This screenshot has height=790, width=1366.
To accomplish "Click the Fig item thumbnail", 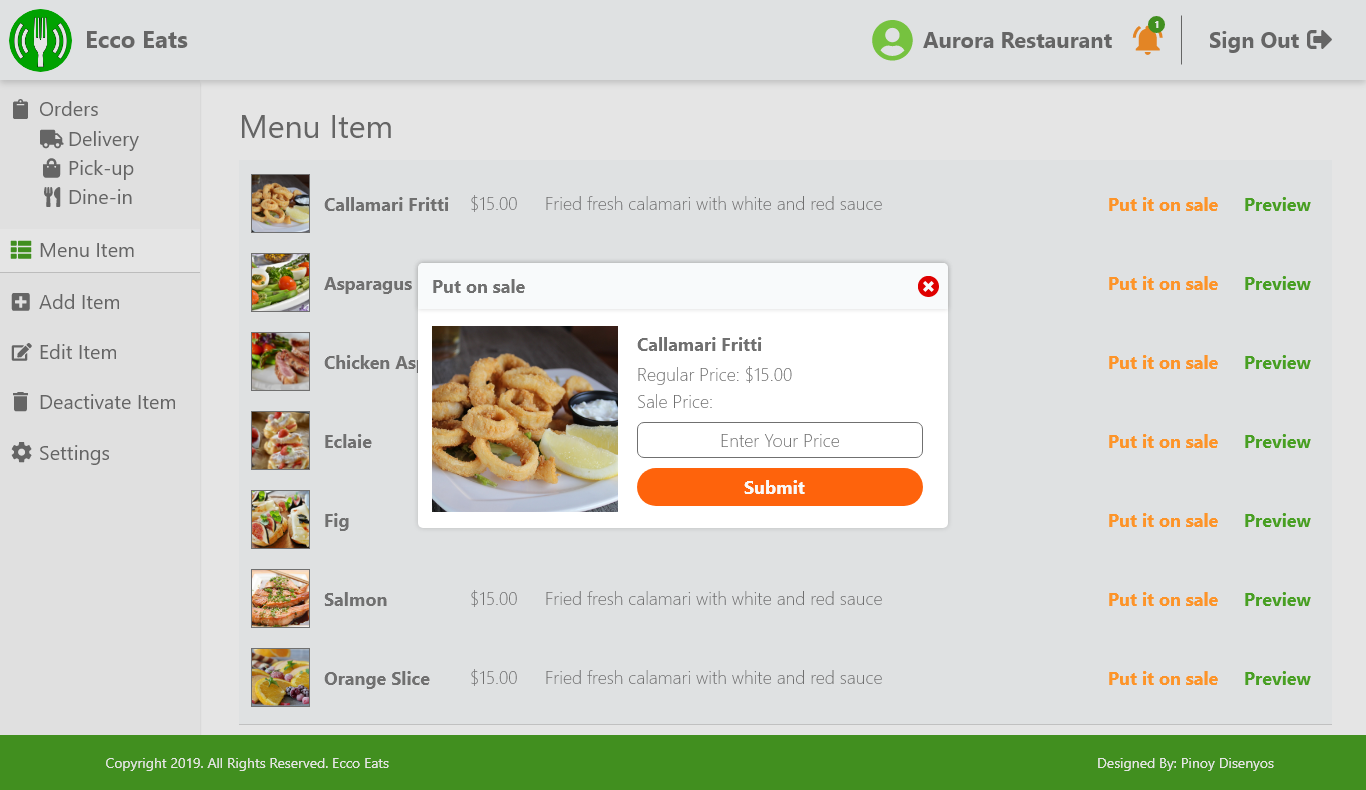I will click(280, 520).
